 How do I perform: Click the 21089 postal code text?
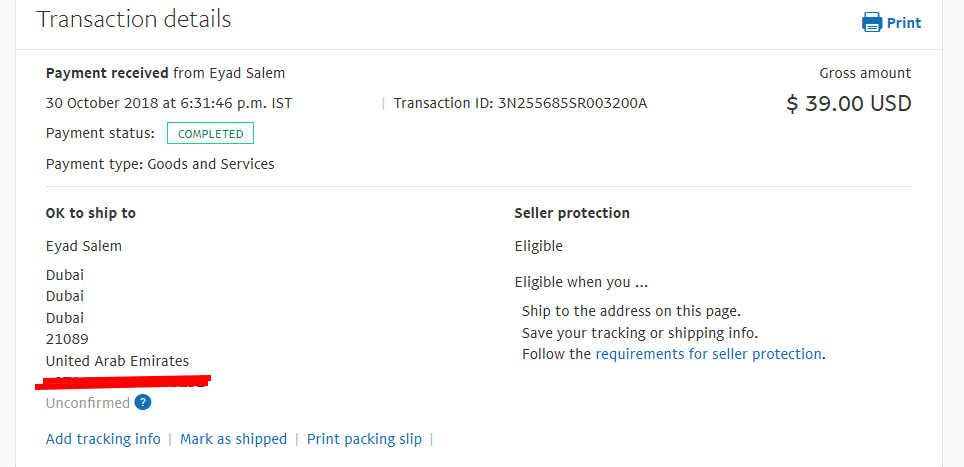click(67, 339)
